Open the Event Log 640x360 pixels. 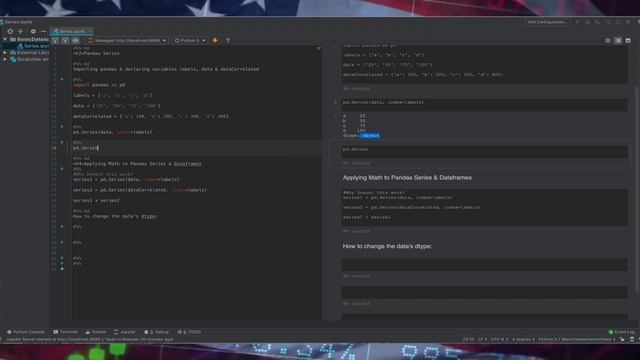(622, 332)
